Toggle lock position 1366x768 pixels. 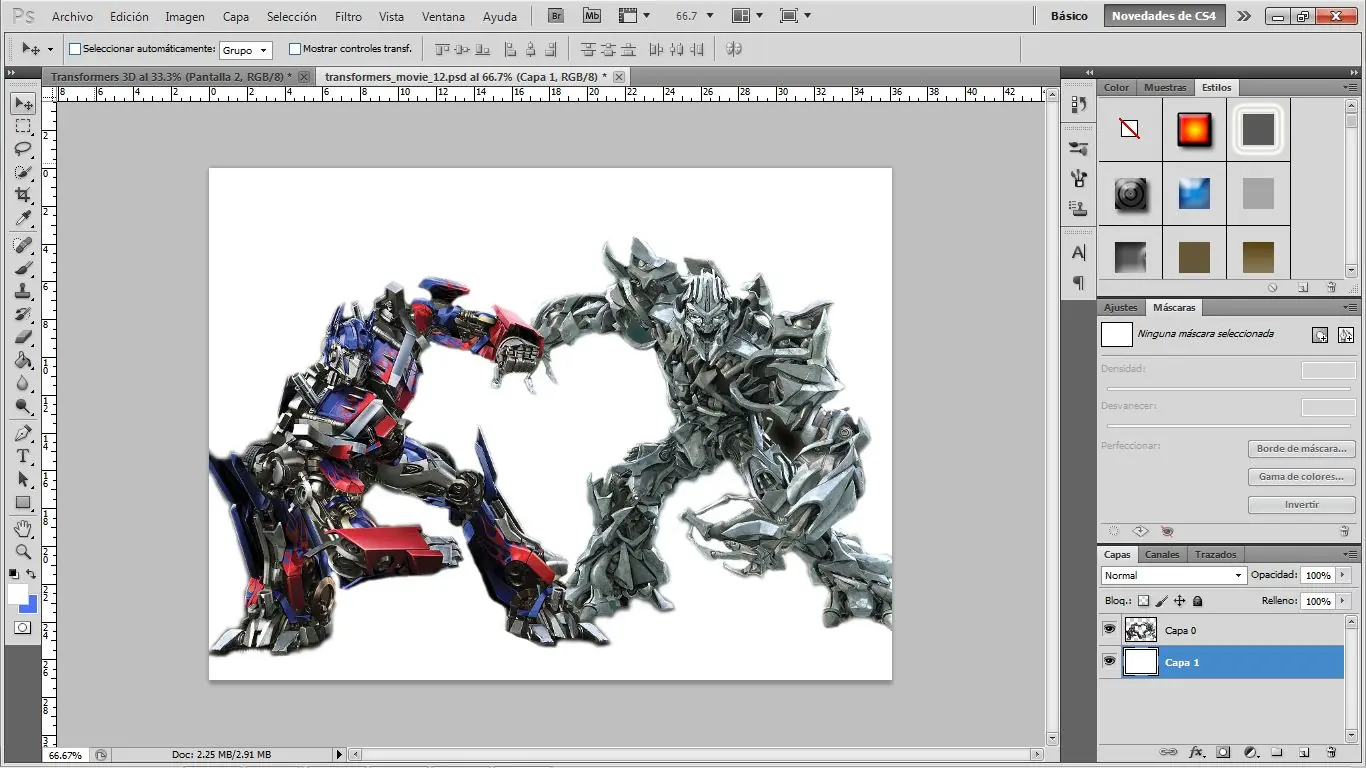[1179, 601]
